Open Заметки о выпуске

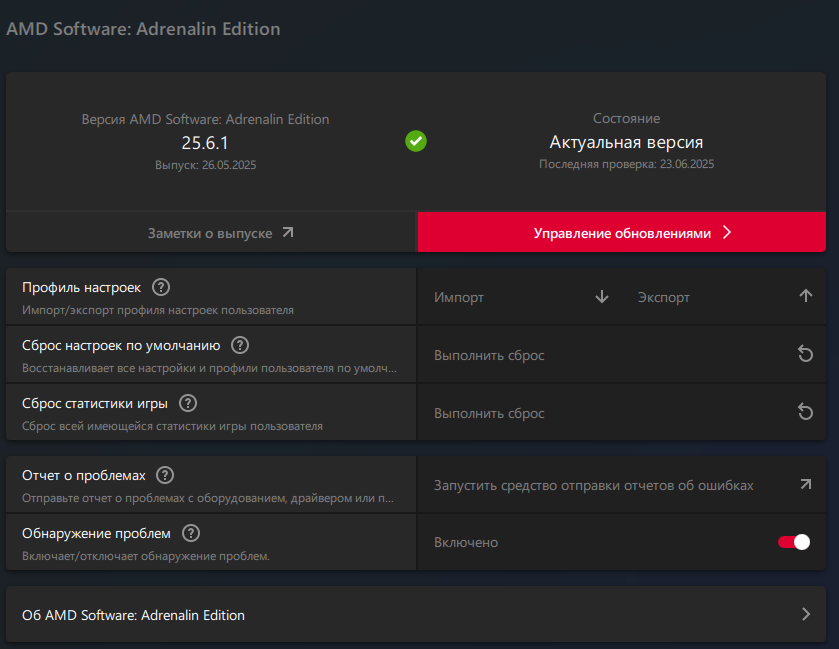211,232
